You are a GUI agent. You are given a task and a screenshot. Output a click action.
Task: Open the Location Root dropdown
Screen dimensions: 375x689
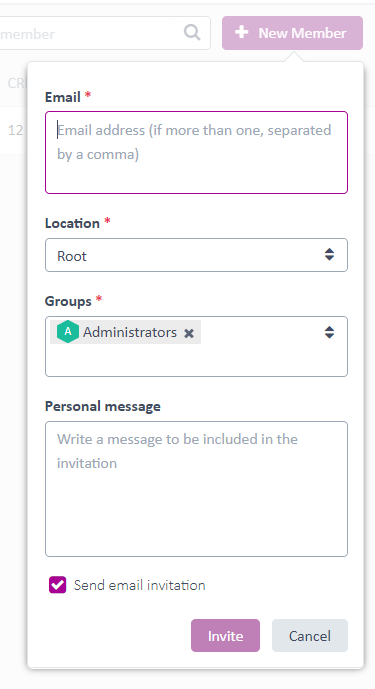tap(196, 255)
